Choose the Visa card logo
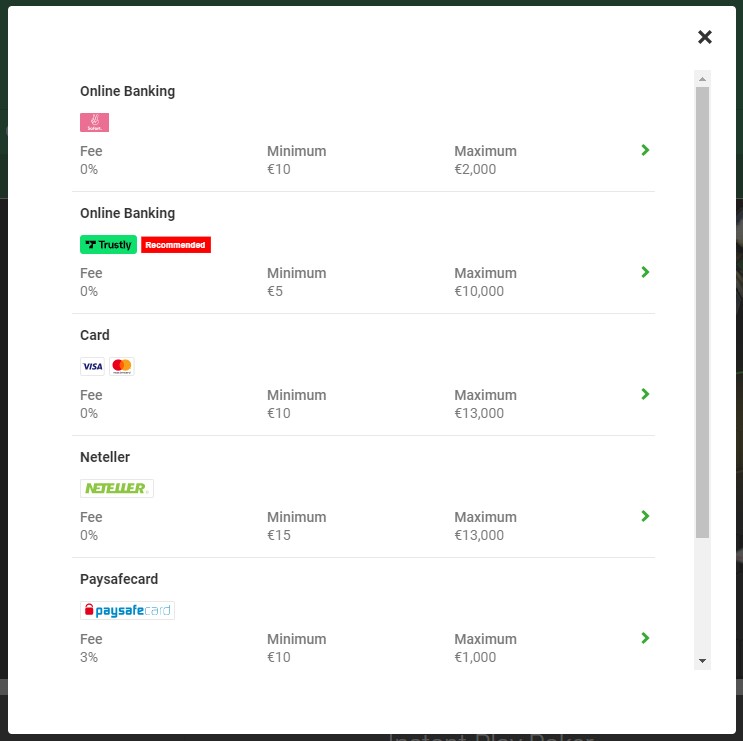Image resolution: width=743 pixels, height=741 pixels. (92, 367)
